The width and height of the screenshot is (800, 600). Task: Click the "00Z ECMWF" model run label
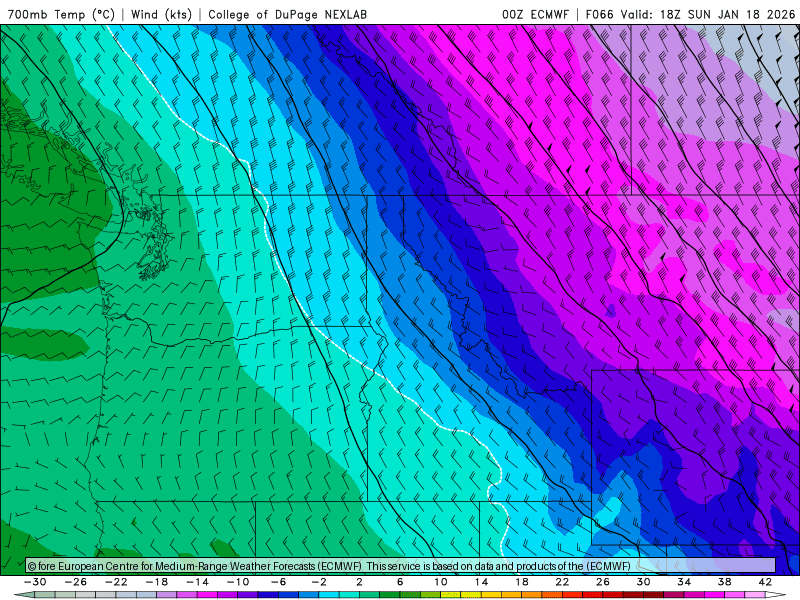[535, 14]
